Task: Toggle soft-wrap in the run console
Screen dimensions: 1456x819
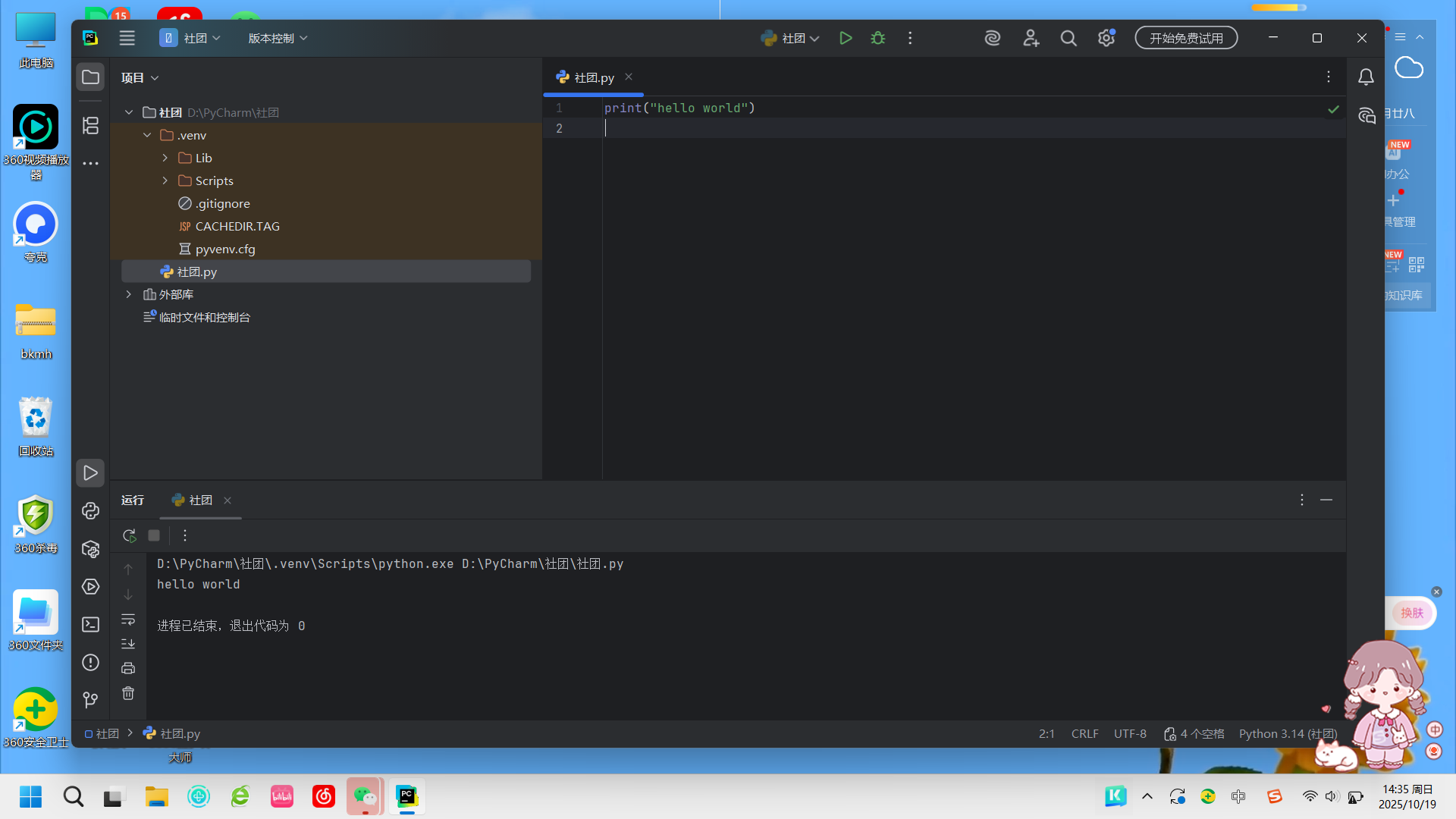Action: click(x=128, y=619)
